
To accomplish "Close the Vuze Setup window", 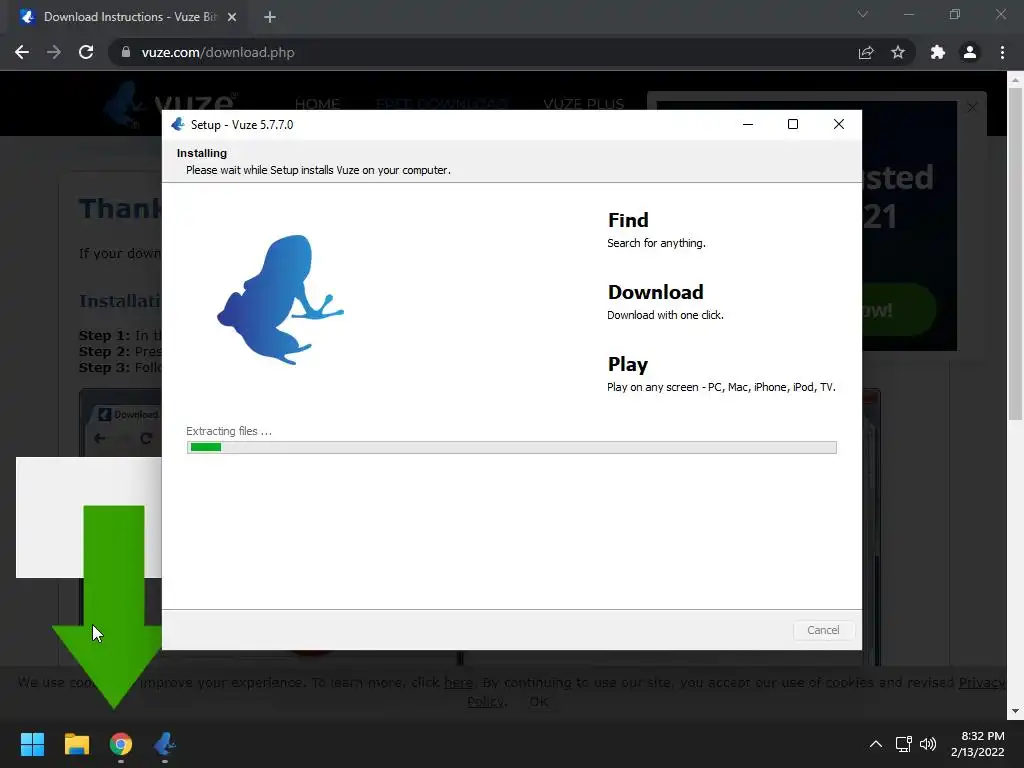I will (839, 124).
